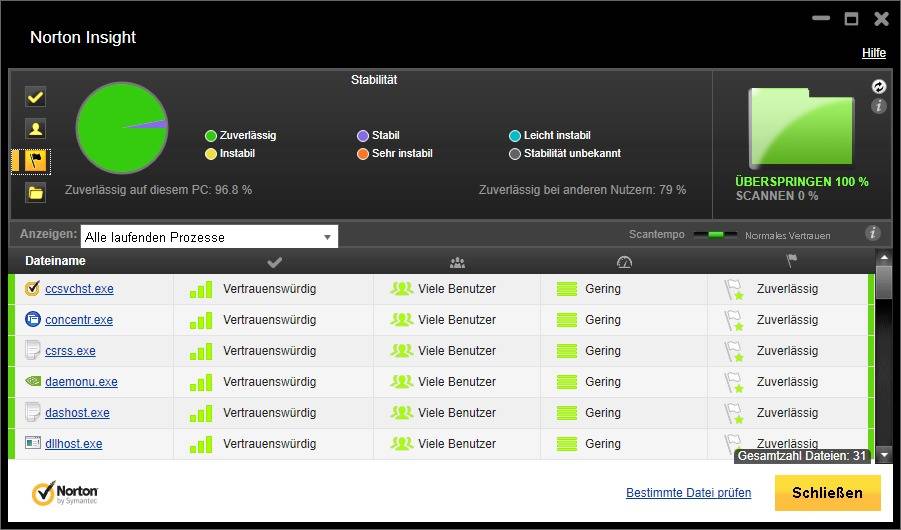Screen dimensions: 901x530
Task: Click the info icon beside Normales Vertrauen
Action: pyautogui.click(x=873, y=234)
